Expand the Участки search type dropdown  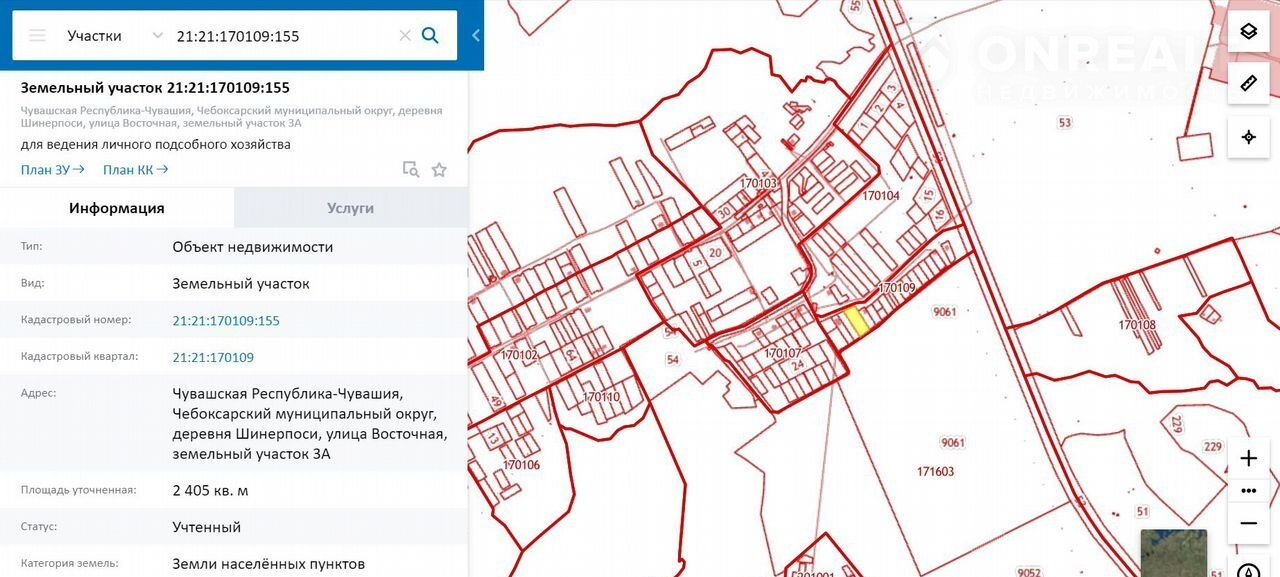[x=157, y=36]
